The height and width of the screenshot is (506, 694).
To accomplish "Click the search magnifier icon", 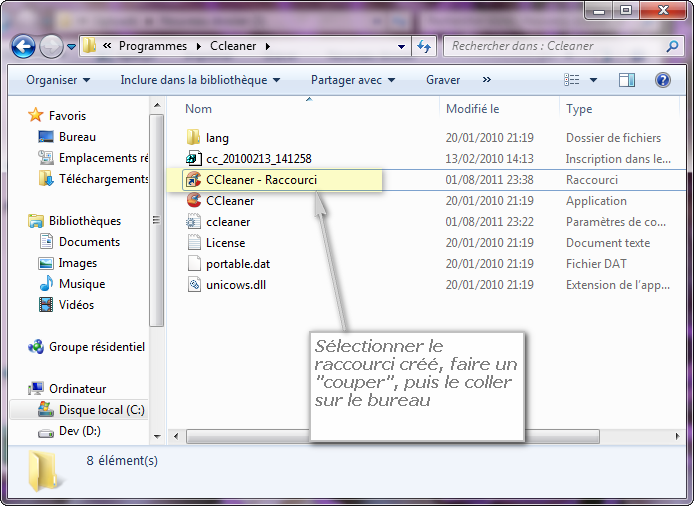I will coord(672,46).
